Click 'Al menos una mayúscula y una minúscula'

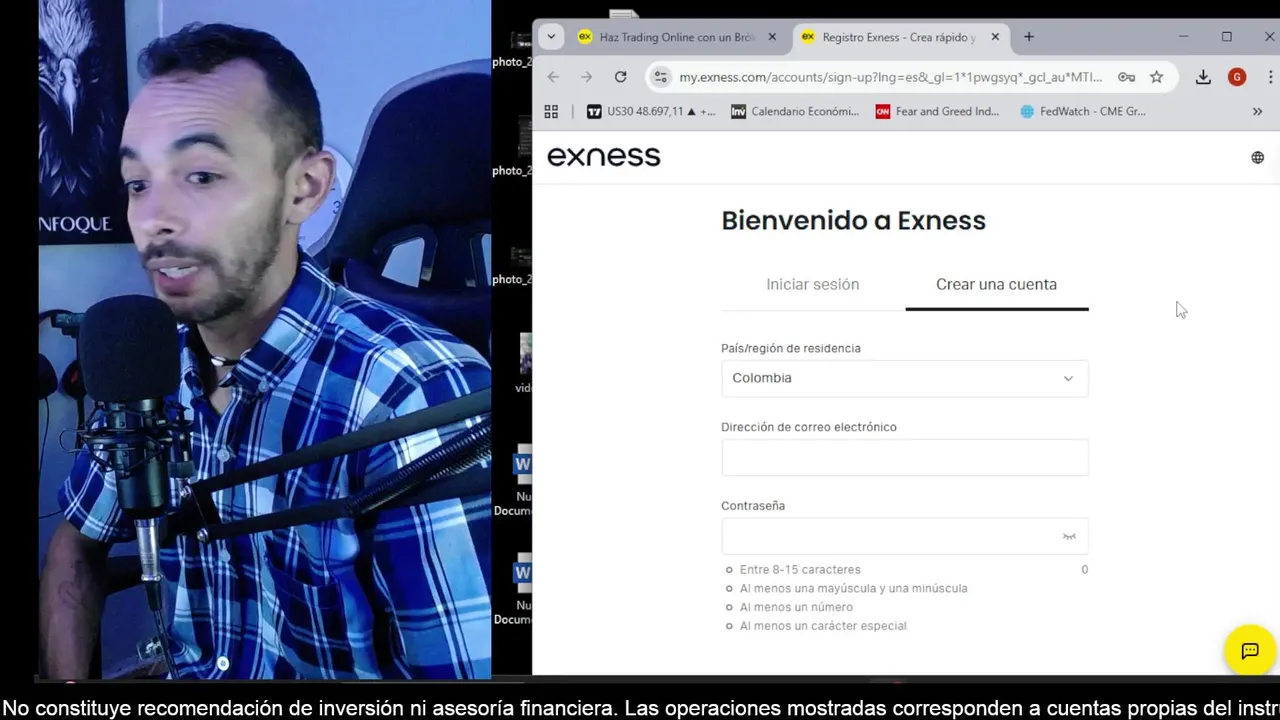pos(854,588)
